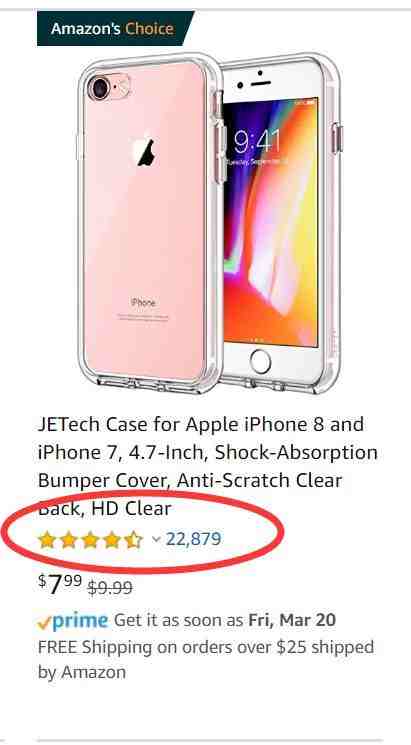Click the Fri, Mar 20 delivery date
Image resolution: width=411 pixels, height=745 pixels.
292,620
